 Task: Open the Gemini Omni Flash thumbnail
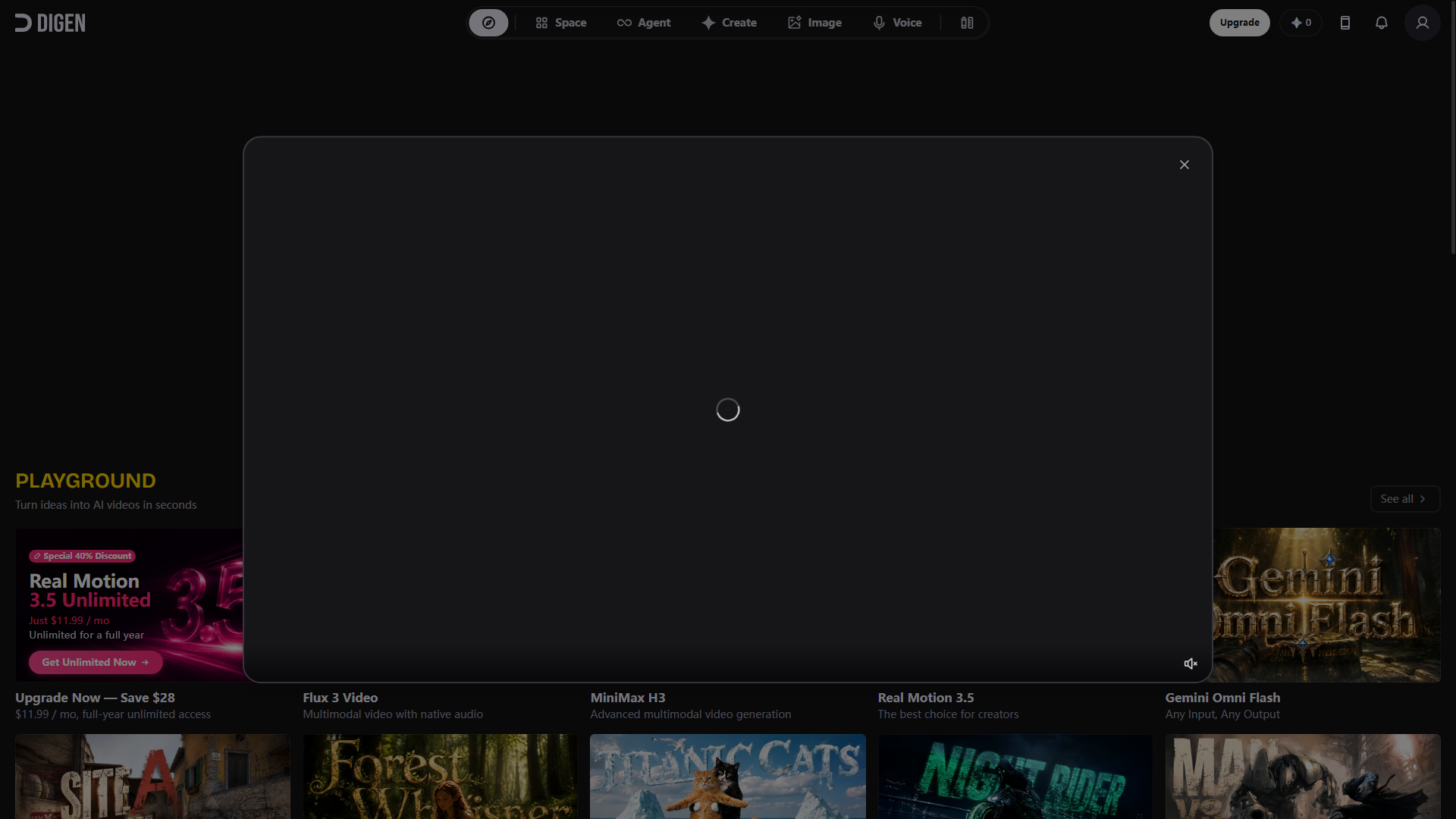pos(1326,604)
